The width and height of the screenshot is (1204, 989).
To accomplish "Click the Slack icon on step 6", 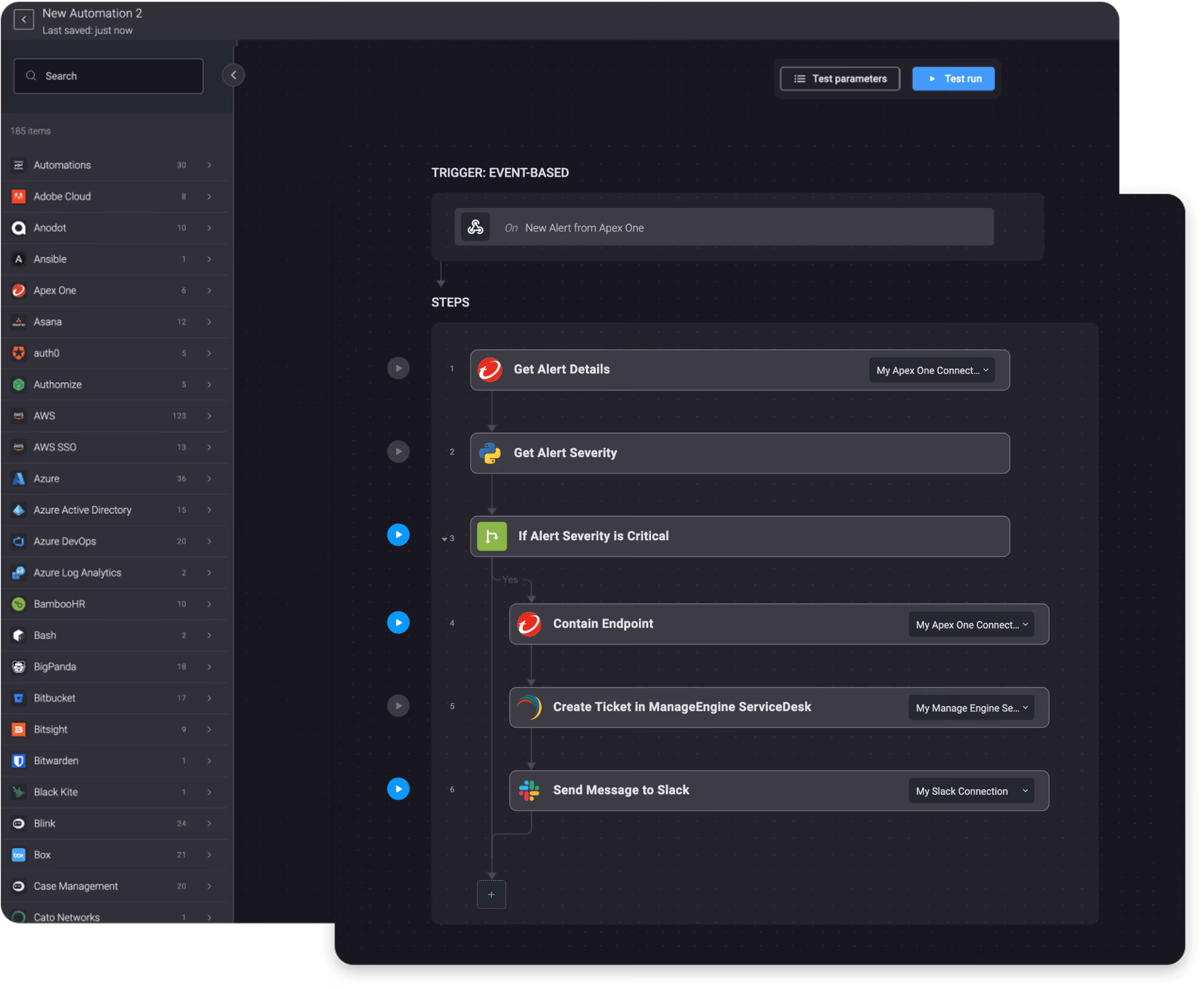I will click(530, 791).
